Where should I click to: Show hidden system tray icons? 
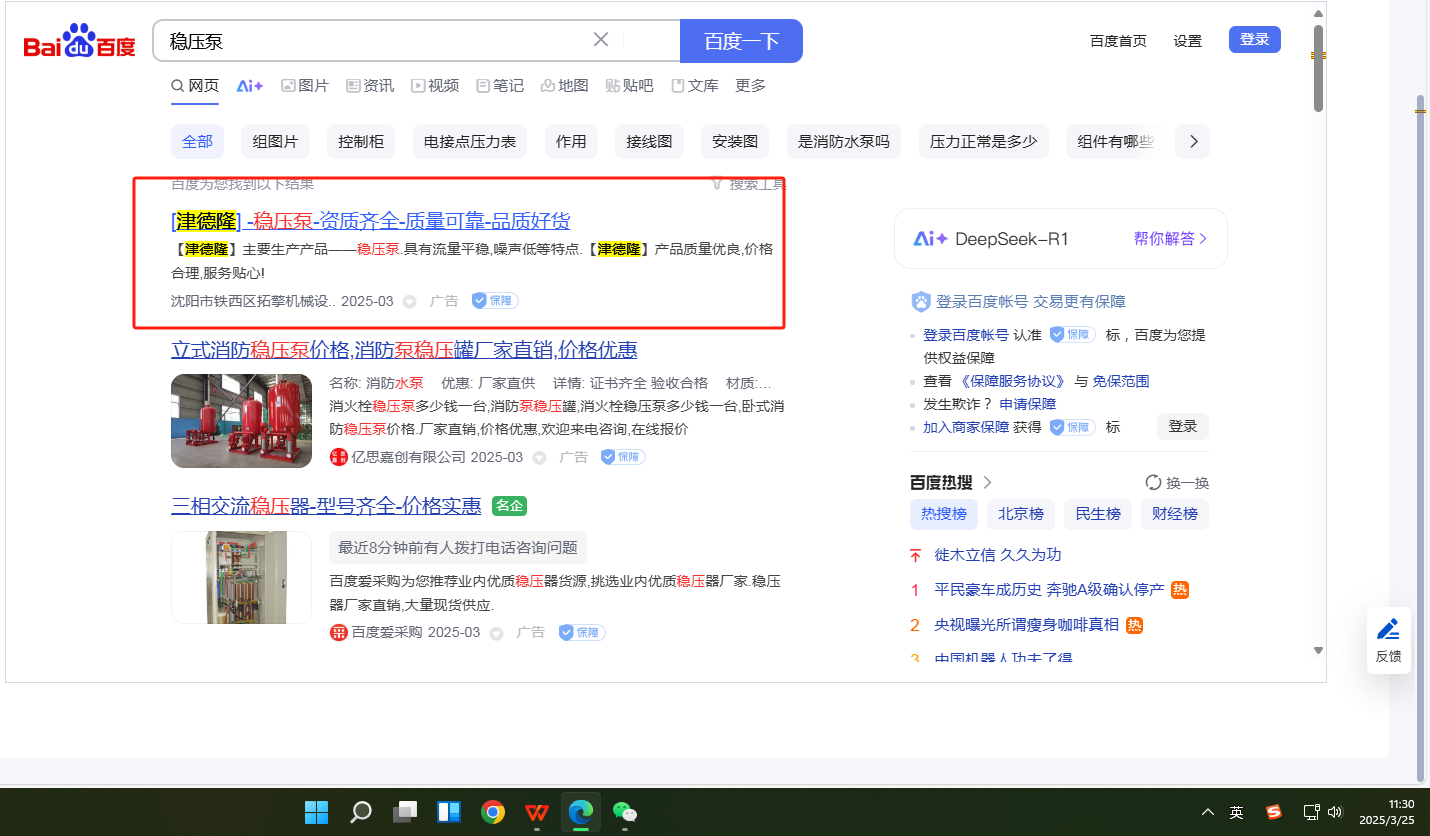point(1208,812)
